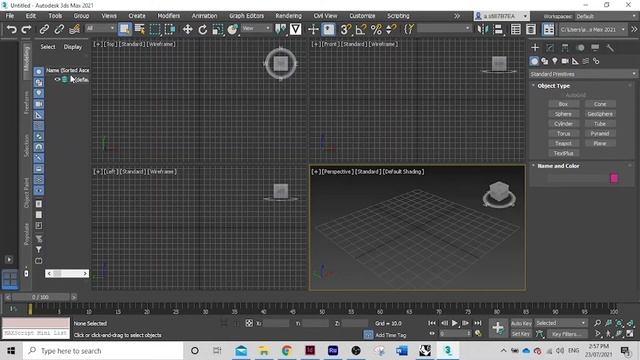
Task: Click the Windows Start button
Action: [11, 351]
